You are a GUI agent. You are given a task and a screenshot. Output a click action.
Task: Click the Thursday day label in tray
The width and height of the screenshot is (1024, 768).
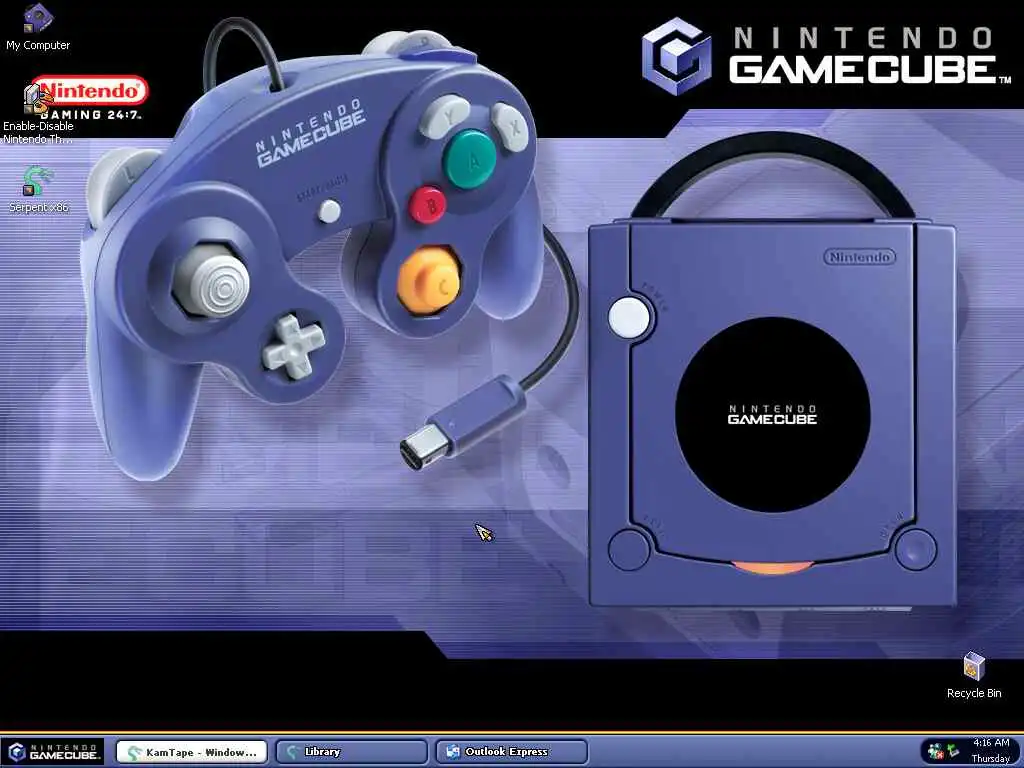click(991, 758)
